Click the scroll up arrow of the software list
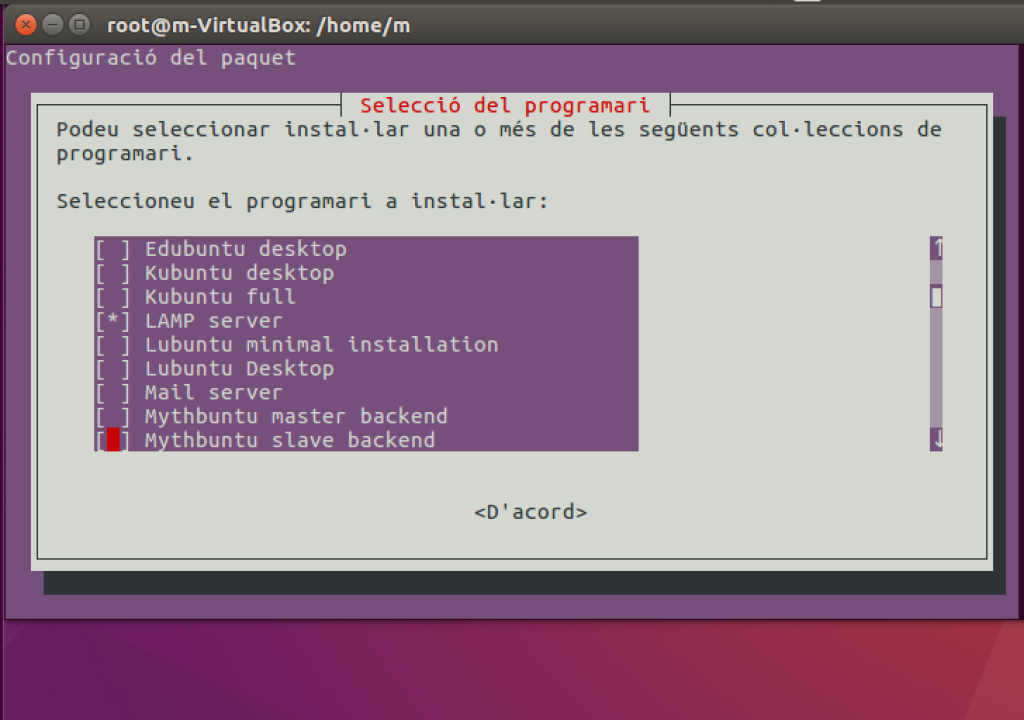 (936, 248)
